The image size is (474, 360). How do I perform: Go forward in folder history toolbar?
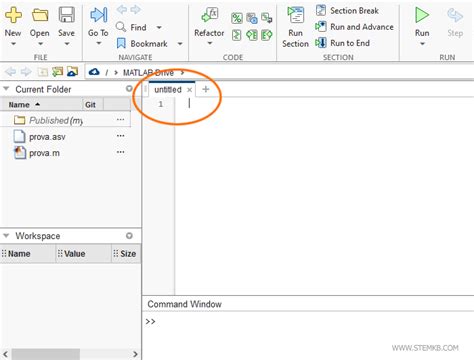point(26,71)
